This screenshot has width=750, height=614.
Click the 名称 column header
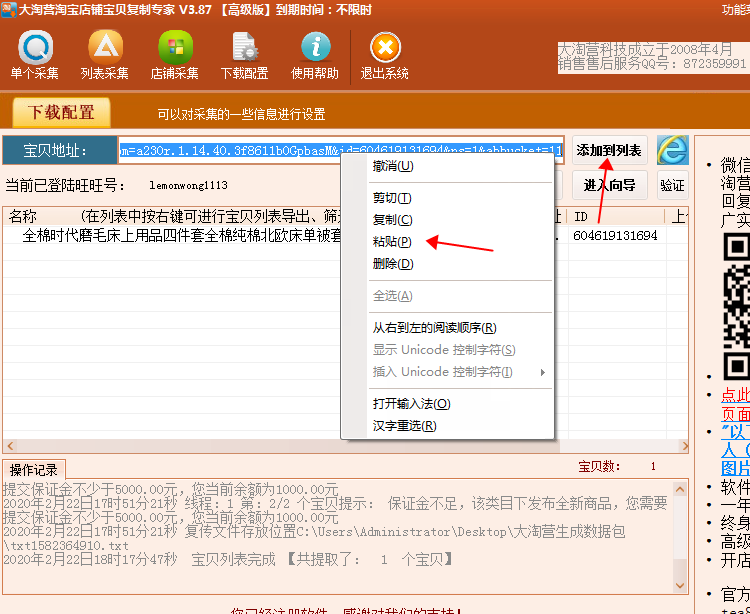click(22, 217)
